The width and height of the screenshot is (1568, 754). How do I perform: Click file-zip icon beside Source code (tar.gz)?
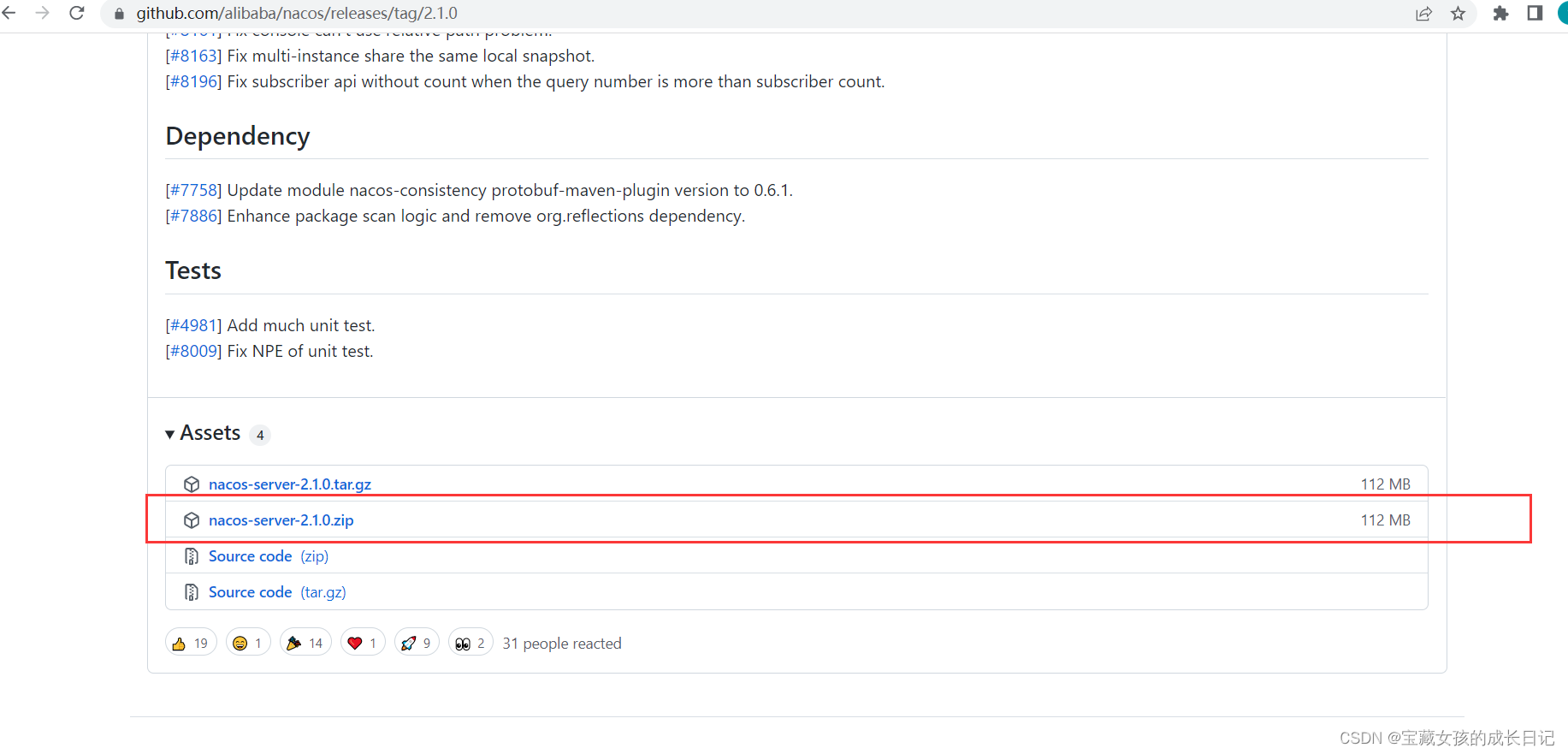192,592
